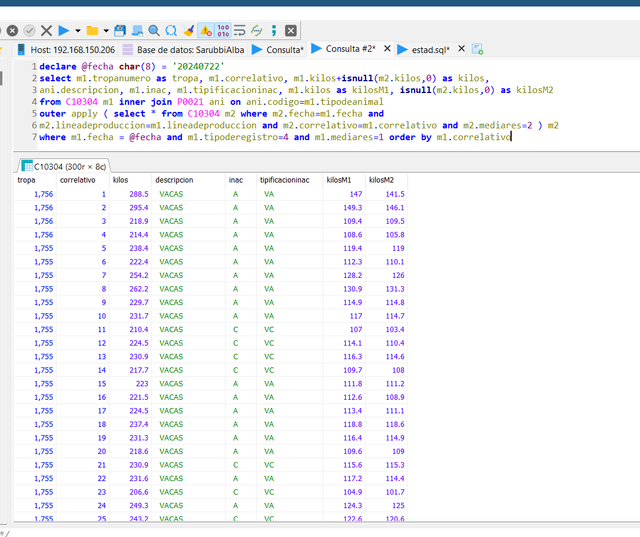This screenshot has height=537, width=640.
Task: Run the query with the blue play icon
Action: point(64,31)
